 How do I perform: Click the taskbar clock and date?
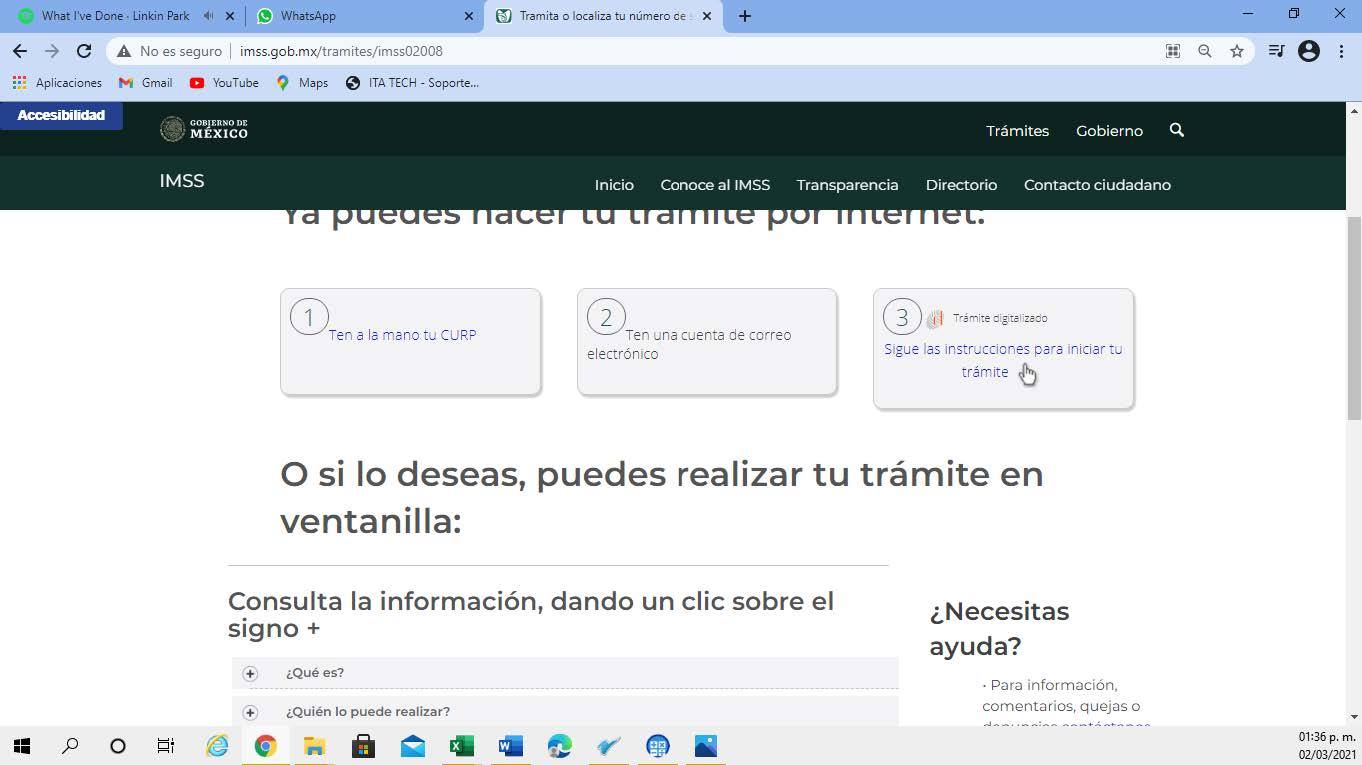1327,746
